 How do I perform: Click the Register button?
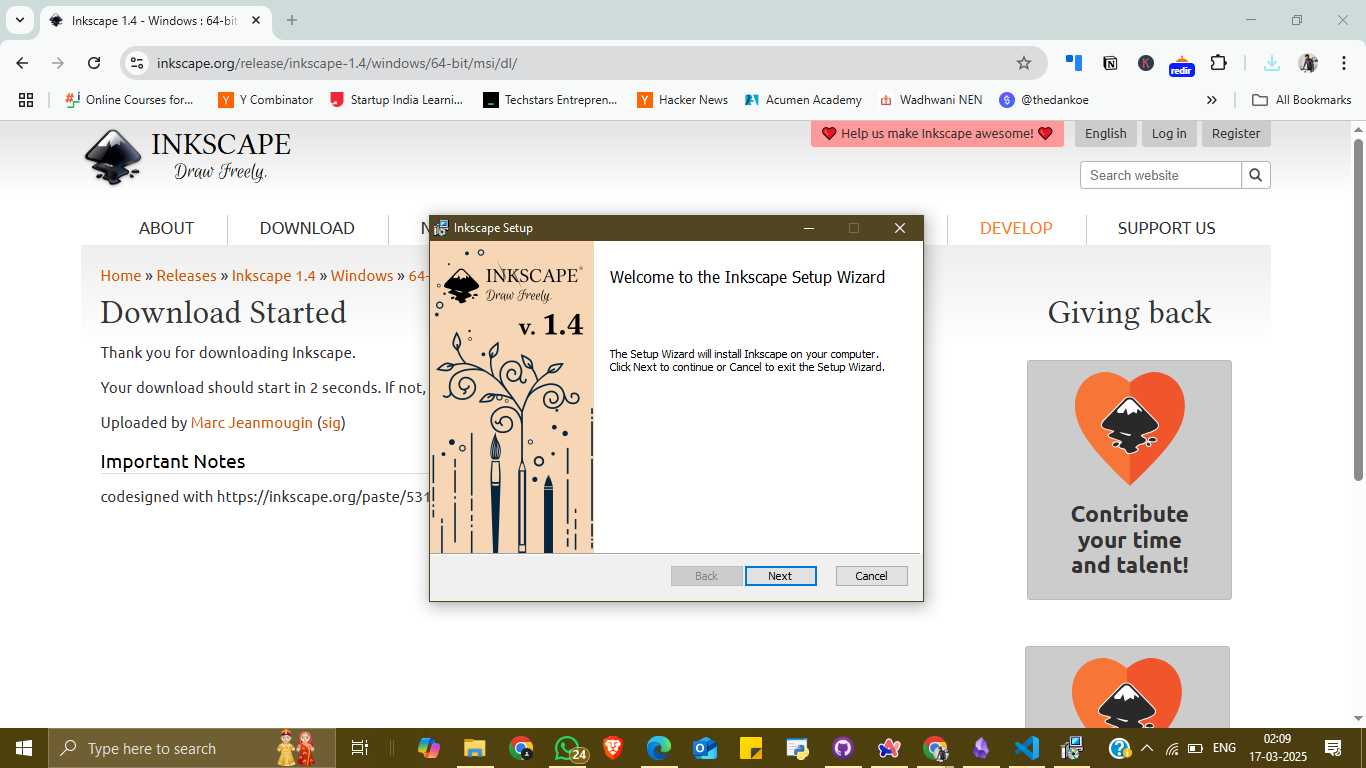coord(1236,133)
